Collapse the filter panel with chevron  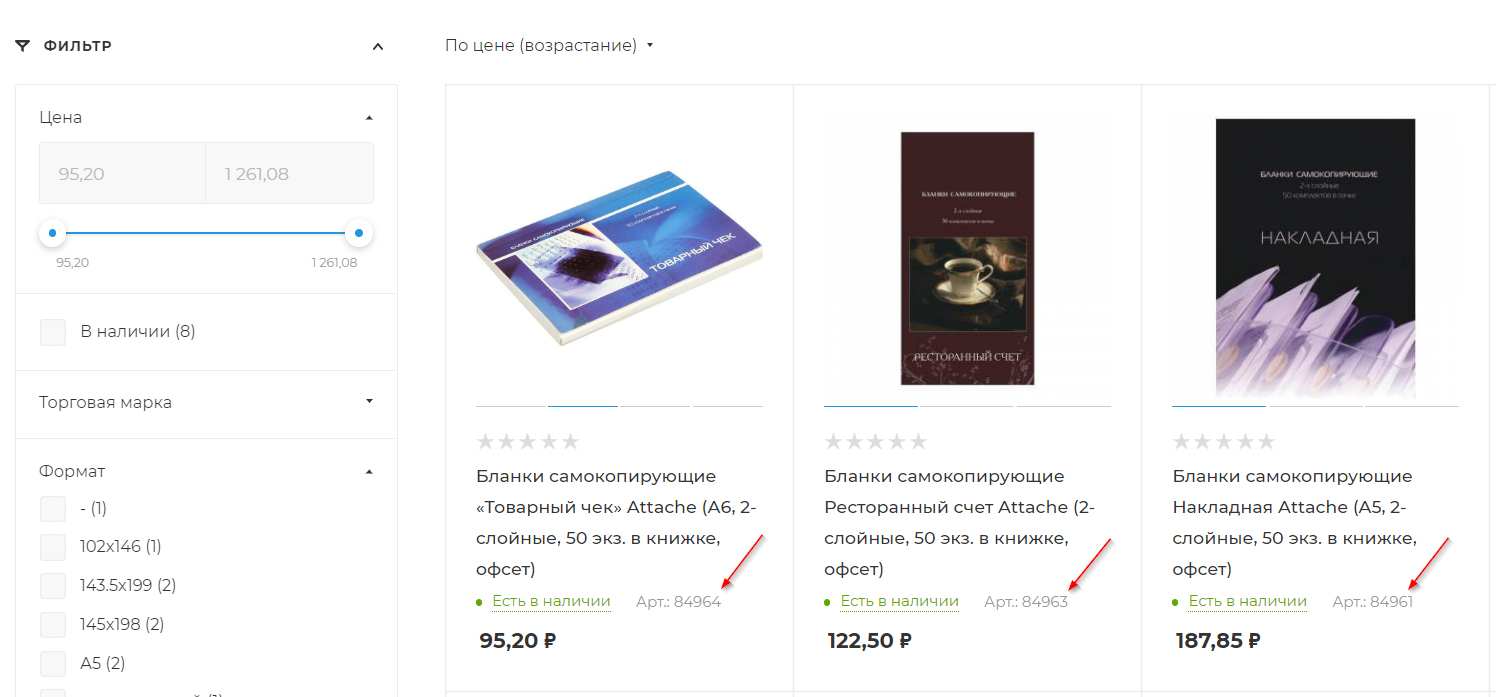(377, 46)
